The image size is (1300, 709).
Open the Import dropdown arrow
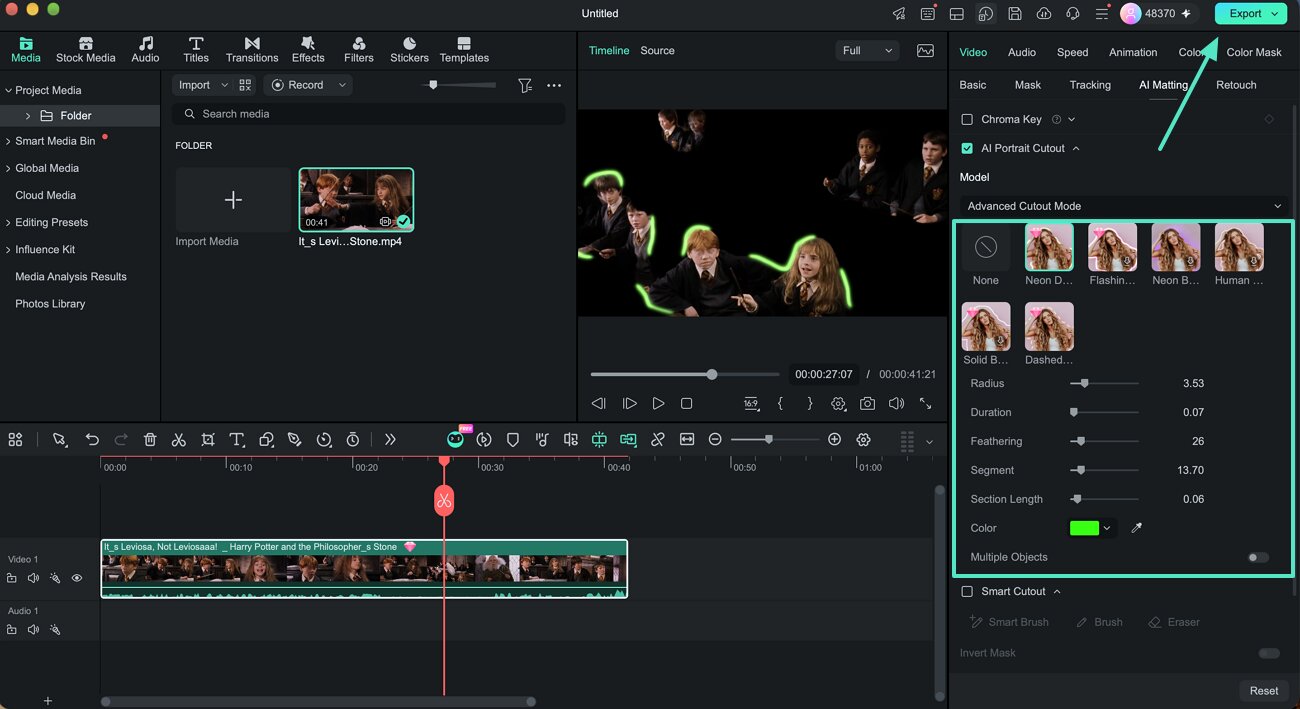(225, 85)
